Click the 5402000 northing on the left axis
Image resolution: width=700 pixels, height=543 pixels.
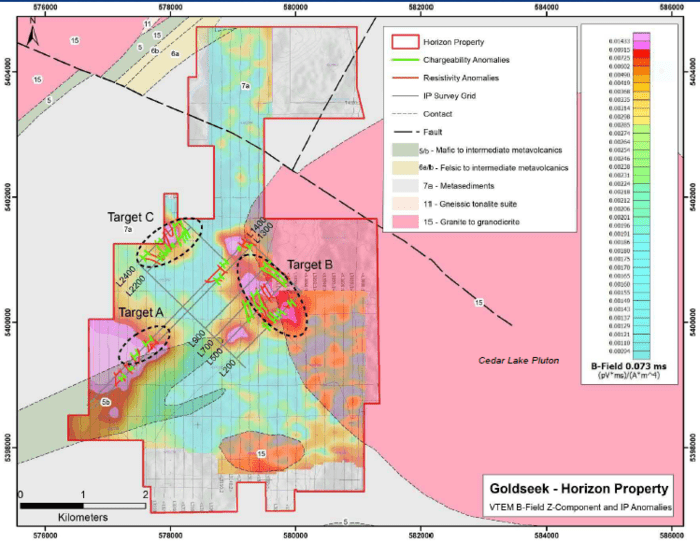pos(6,196)
